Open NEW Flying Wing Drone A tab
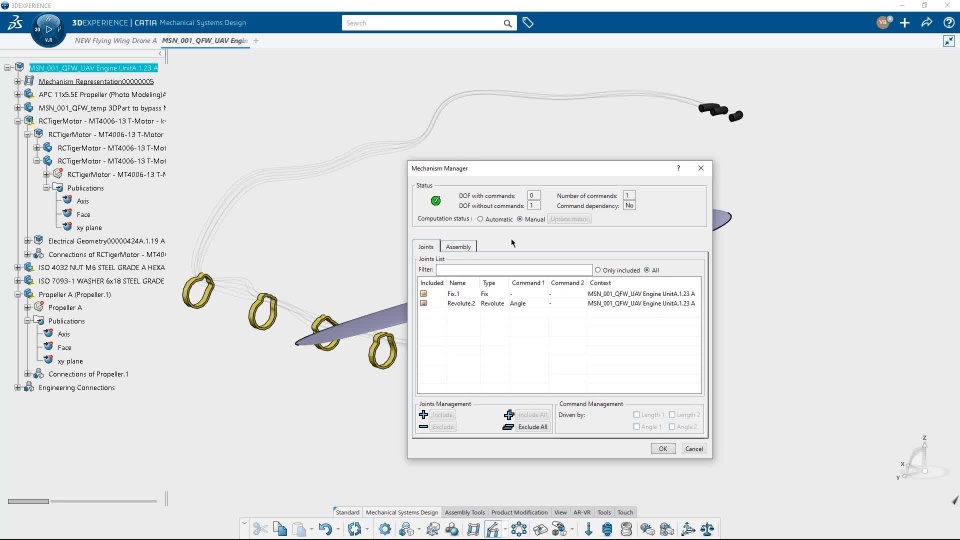This screenshot has height=540, width=960. click(x=116, y=40)
